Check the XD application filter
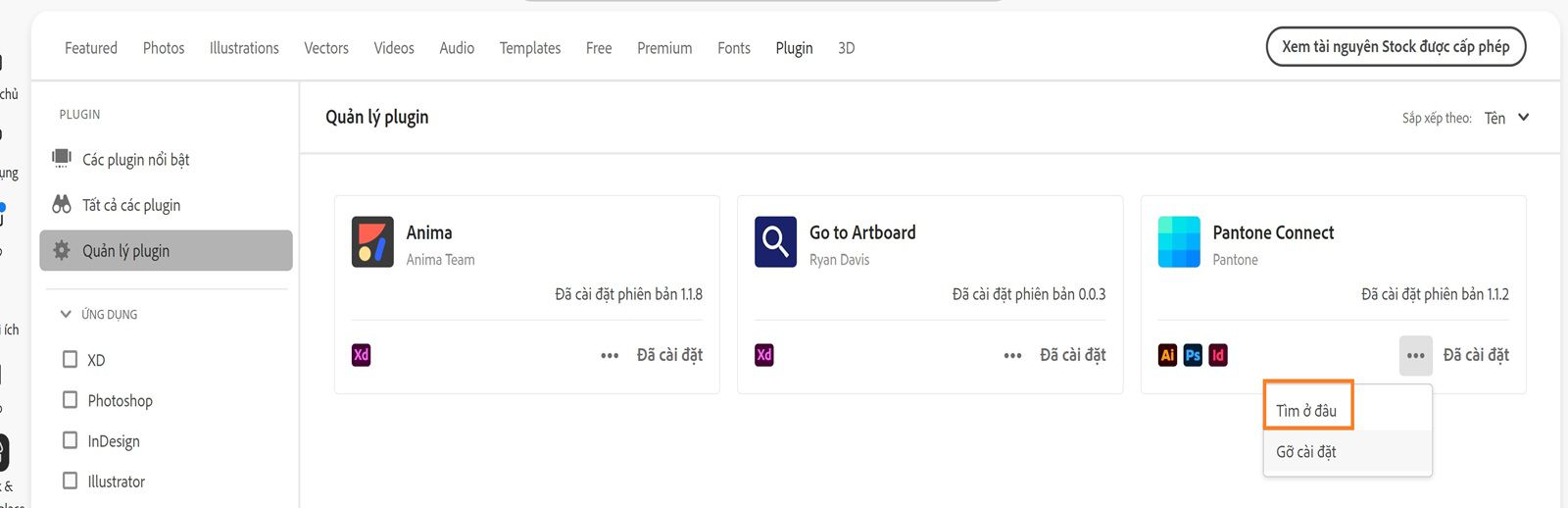This screenshot has width=1568, height=508. click(70, 359)
